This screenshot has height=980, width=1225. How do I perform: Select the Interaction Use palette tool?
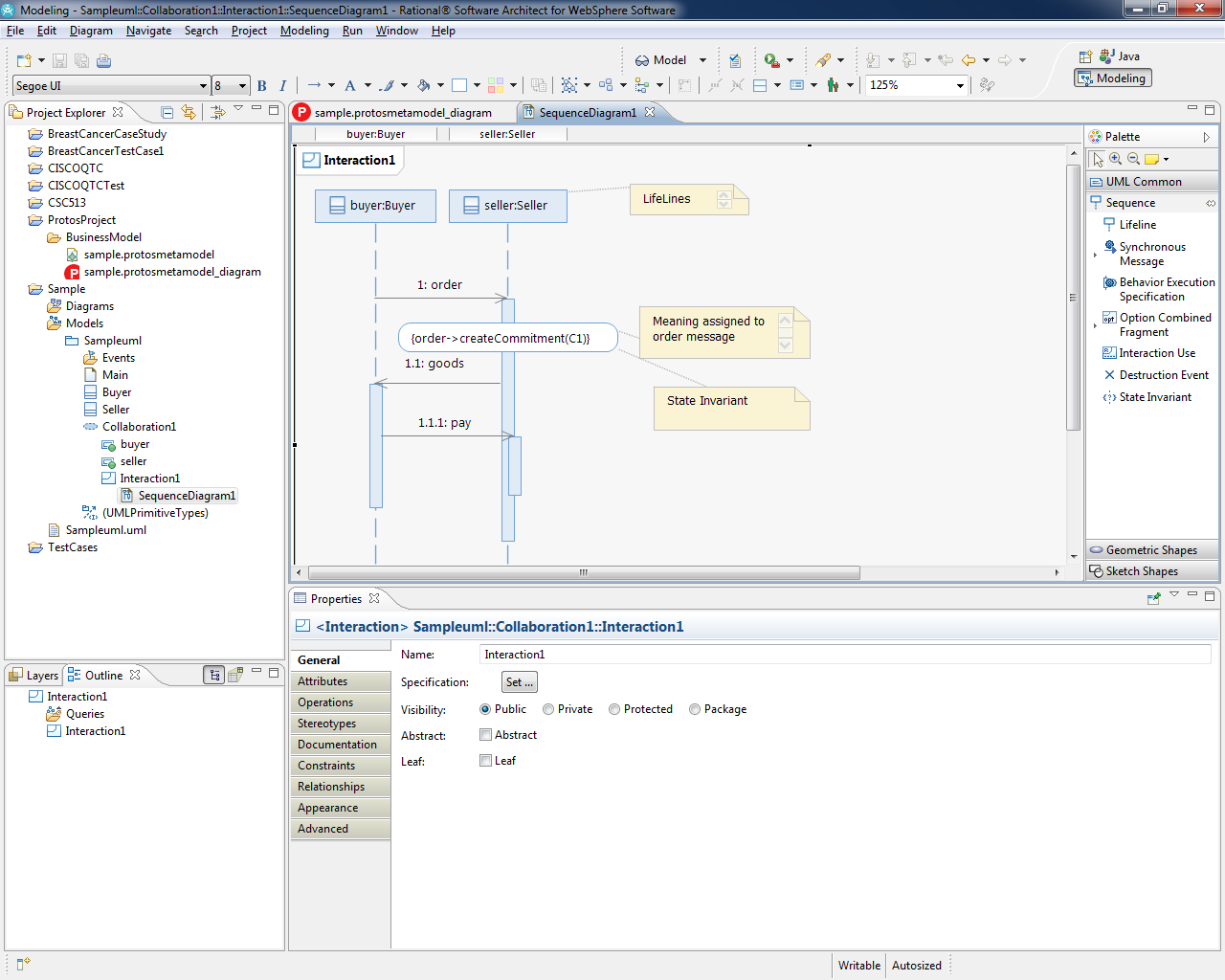point(1148,353)
